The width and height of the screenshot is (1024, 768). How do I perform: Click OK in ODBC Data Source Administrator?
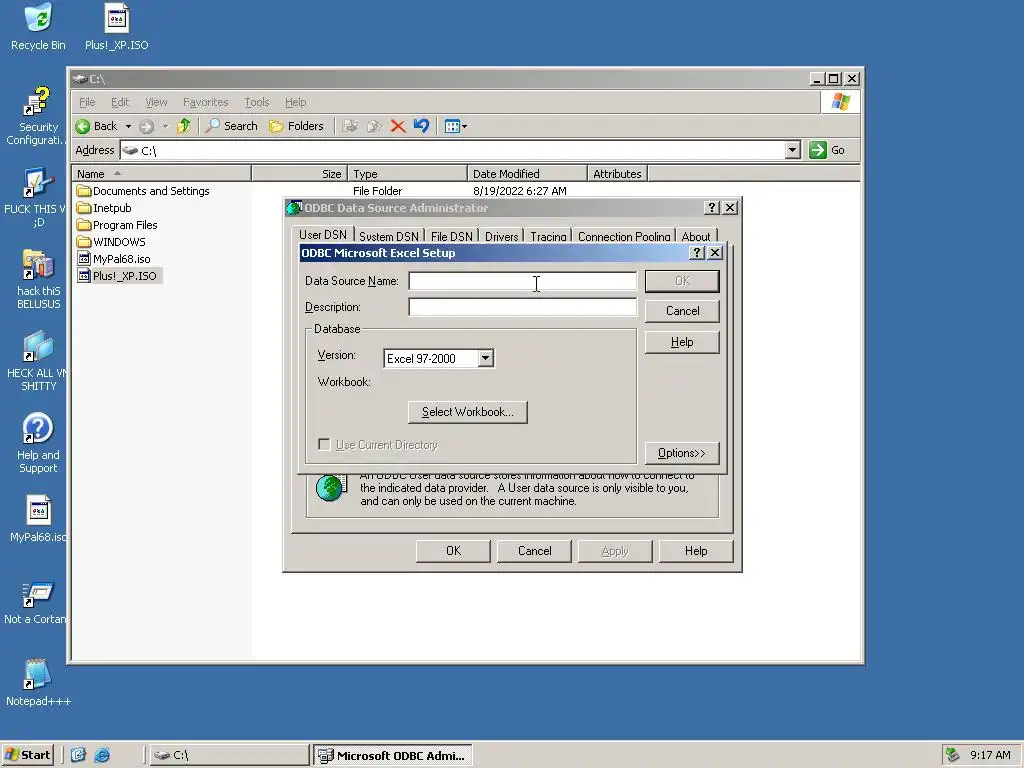pos(453,551)
